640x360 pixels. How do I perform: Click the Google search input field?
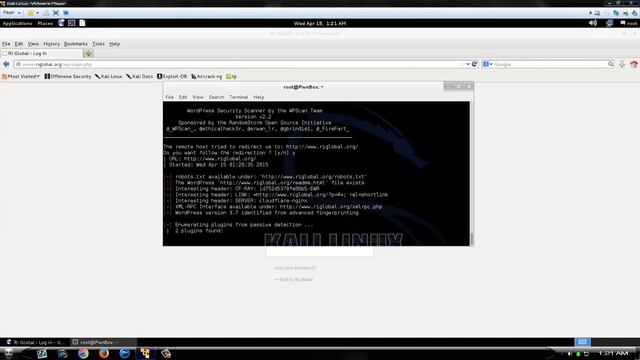click(x=550, y=64)
